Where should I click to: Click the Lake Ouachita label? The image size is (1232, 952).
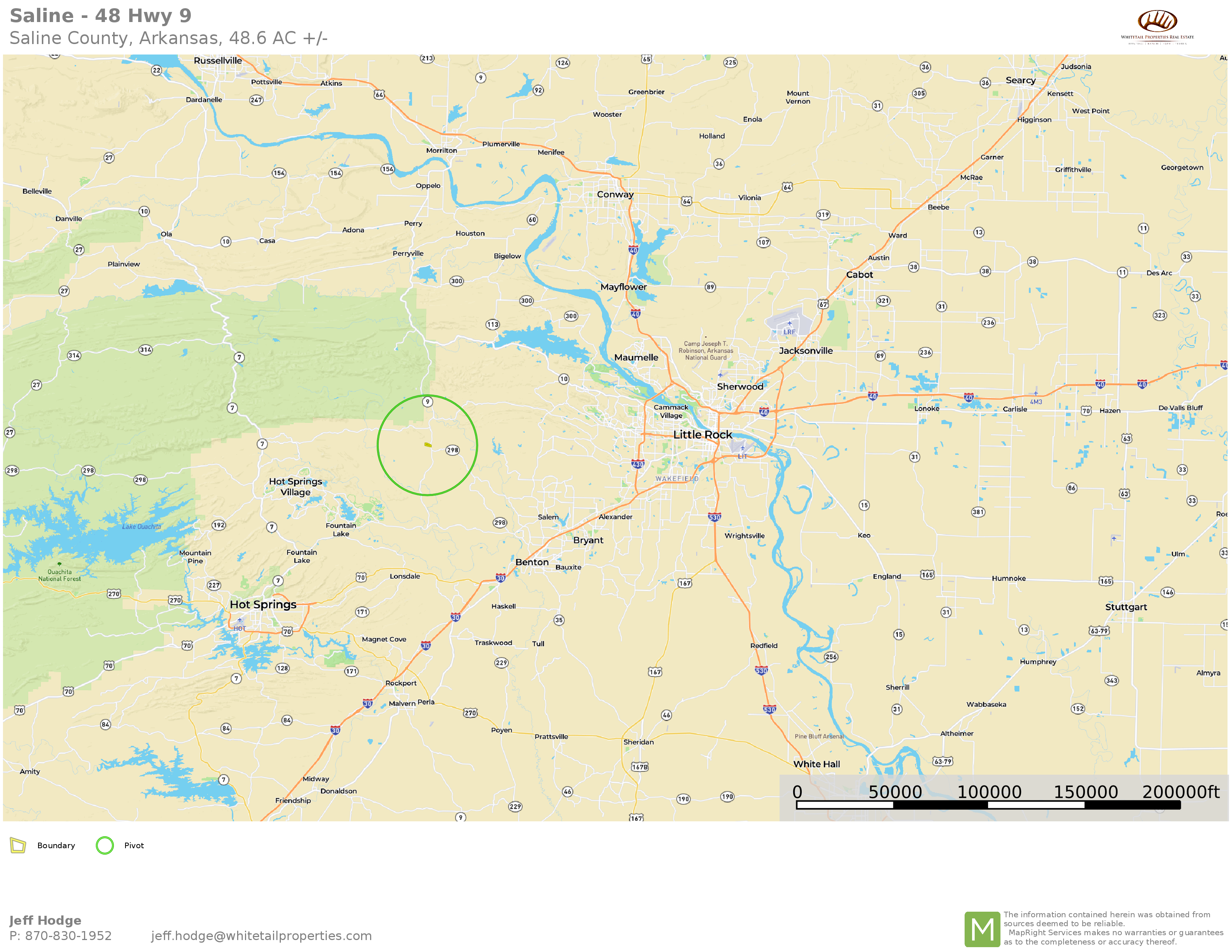[x=142, y=527]
